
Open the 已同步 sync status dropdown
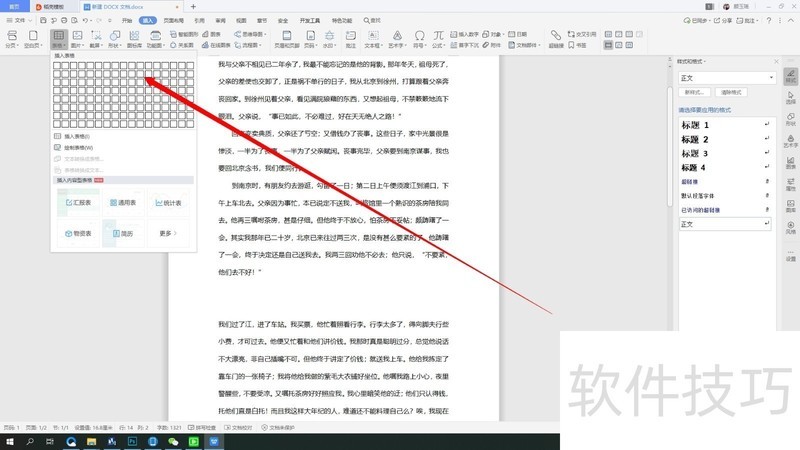pos(696,20)
